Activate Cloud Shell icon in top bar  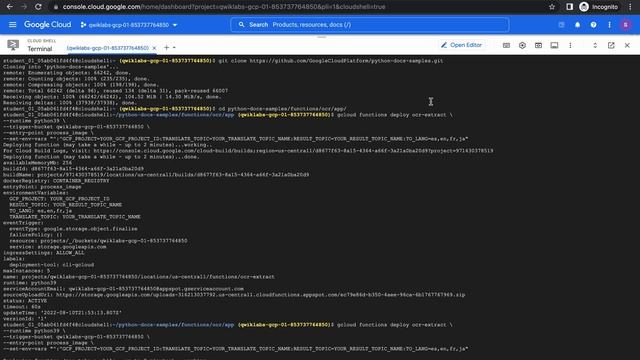[x=561, y=25]
